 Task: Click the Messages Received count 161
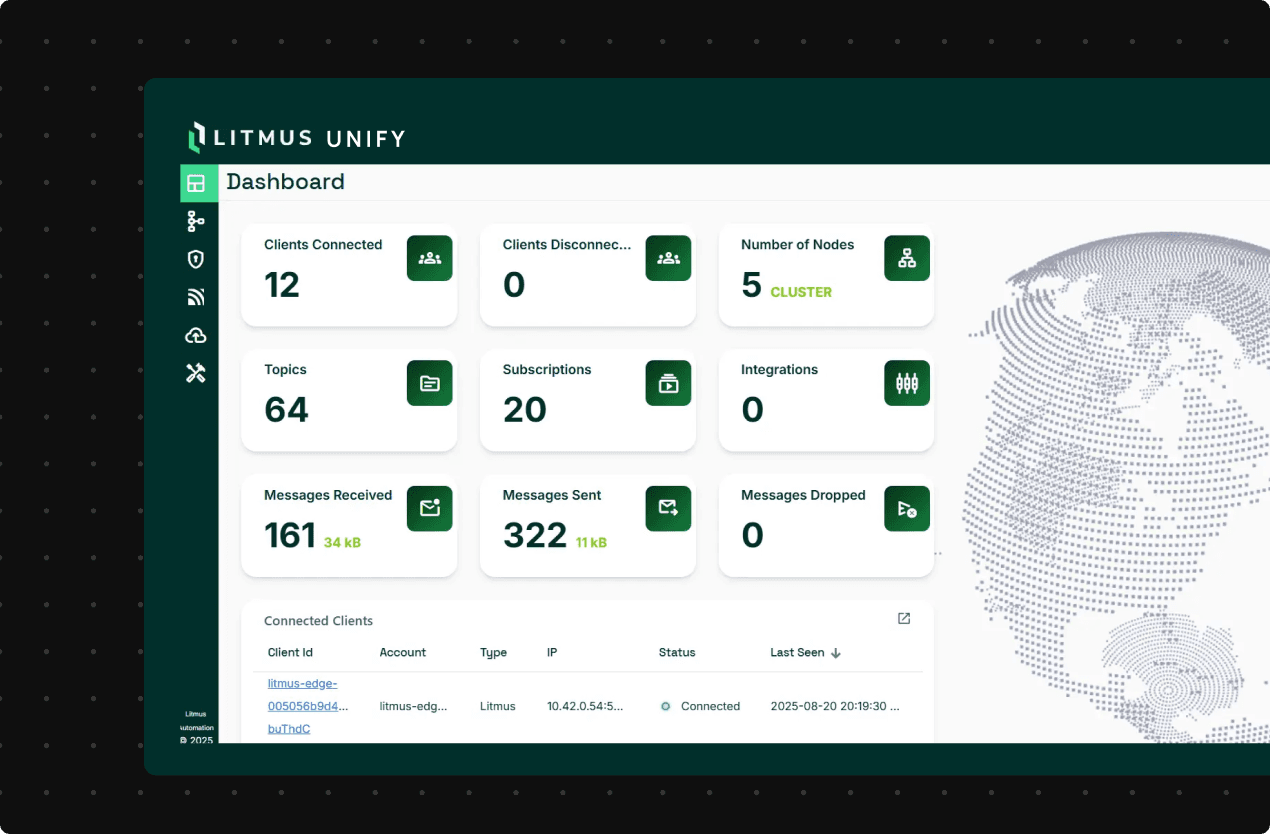290,536
